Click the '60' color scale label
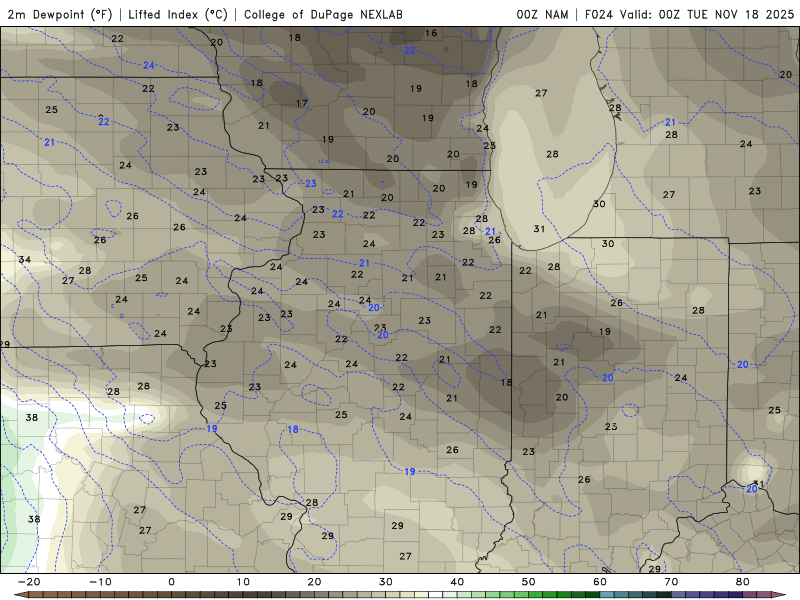The width and height of the screenshot is (800, 600). (600, 582)
